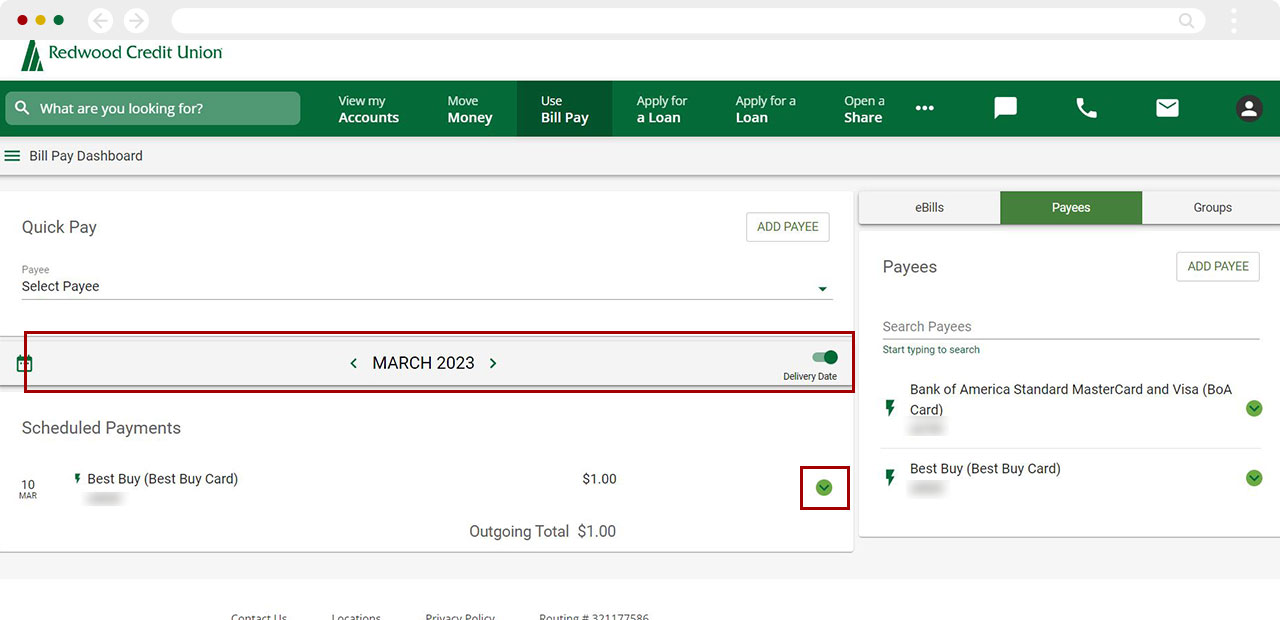Screen dimensions: 1280x620
Task: Click the $1.00 scheduled payment amount
Action: tap(599, 479)
